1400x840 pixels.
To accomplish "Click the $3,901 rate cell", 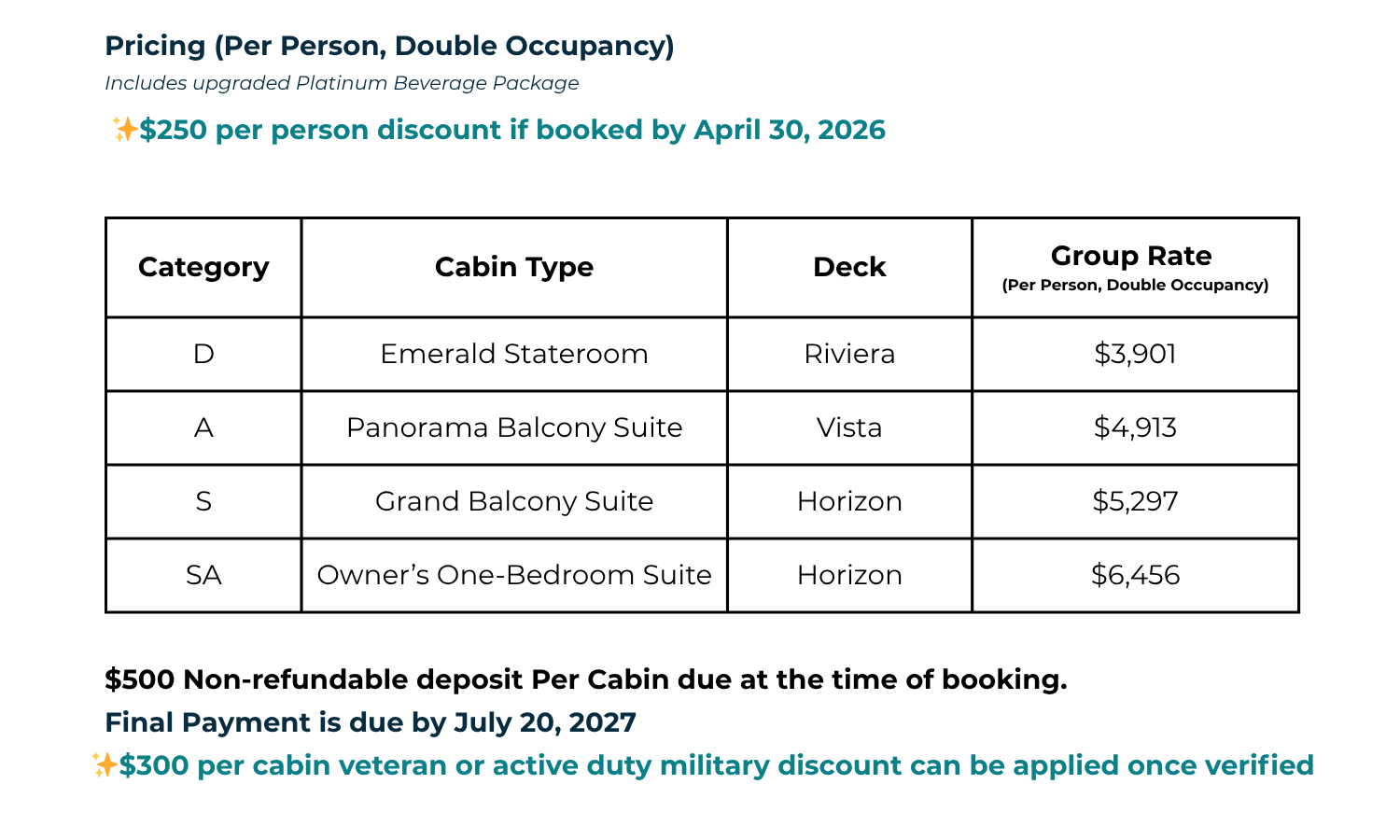I will pos(1135,354).
